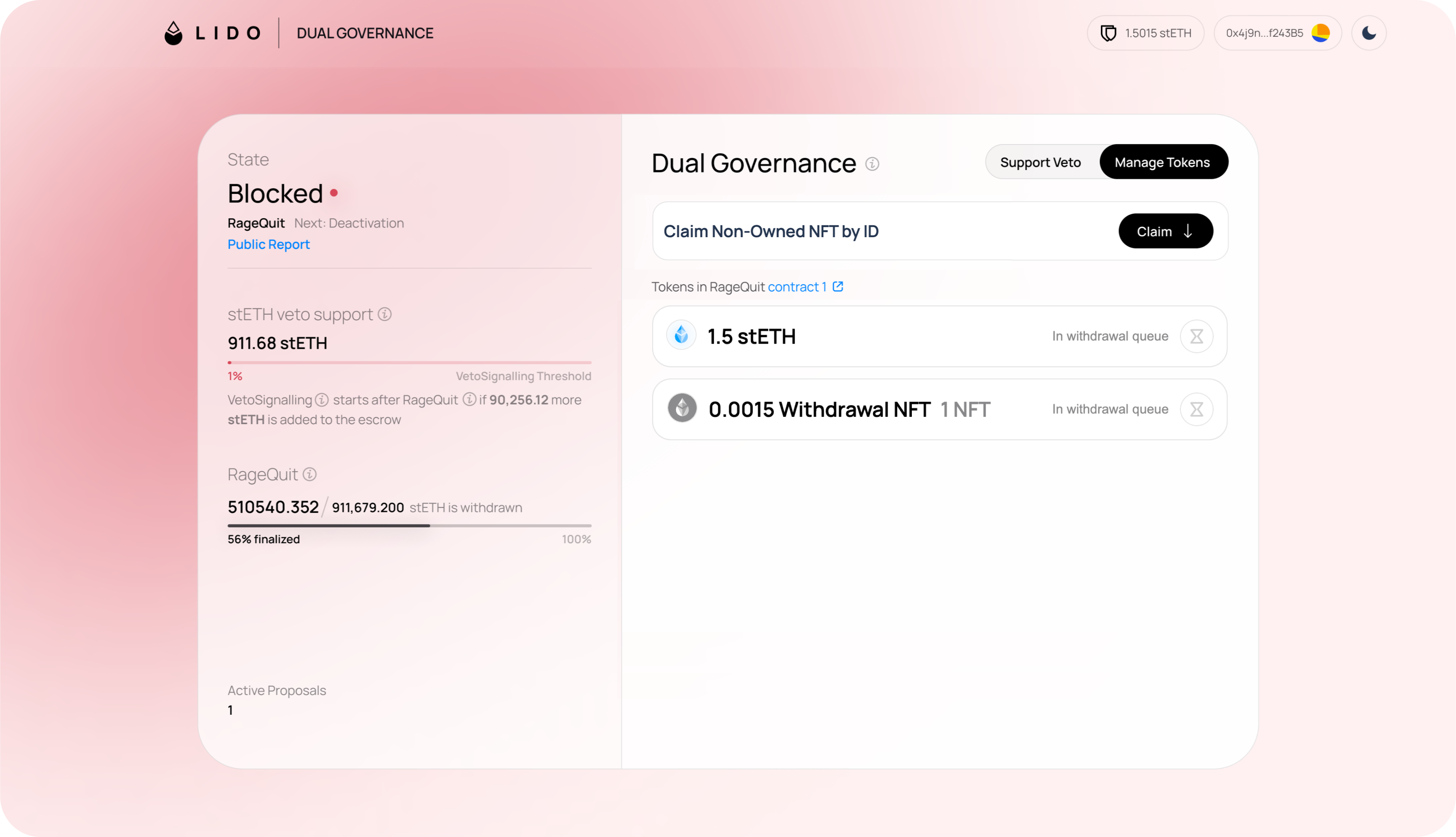
Task: Click 'In withdrawal queue' in NFT row
Action: [1110, 409]
